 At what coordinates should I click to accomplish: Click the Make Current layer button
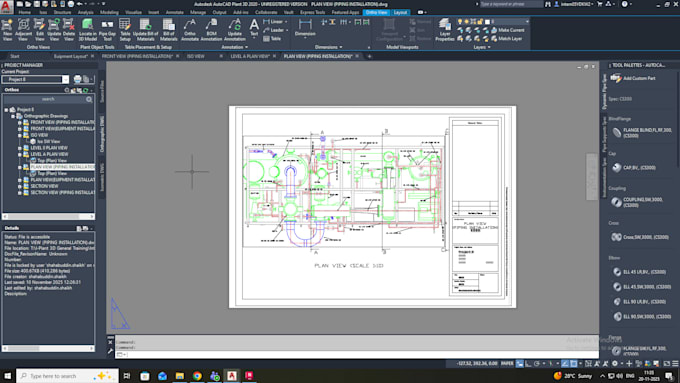508,30
